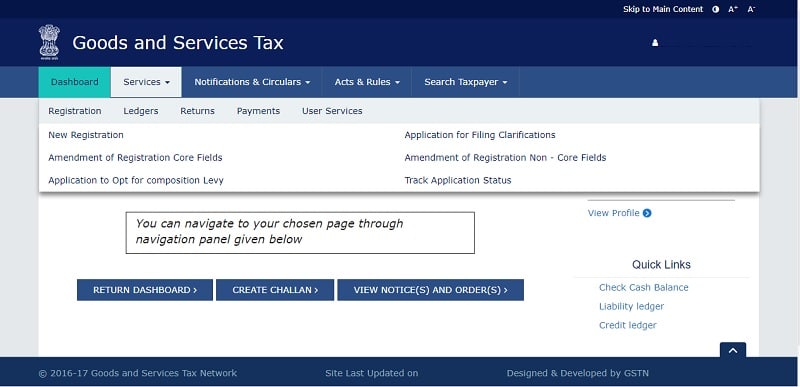Image resolution: width=800 pixels, height=387 pixels.
Task: Open the Dashboard tab
Action: coord(74,82)
